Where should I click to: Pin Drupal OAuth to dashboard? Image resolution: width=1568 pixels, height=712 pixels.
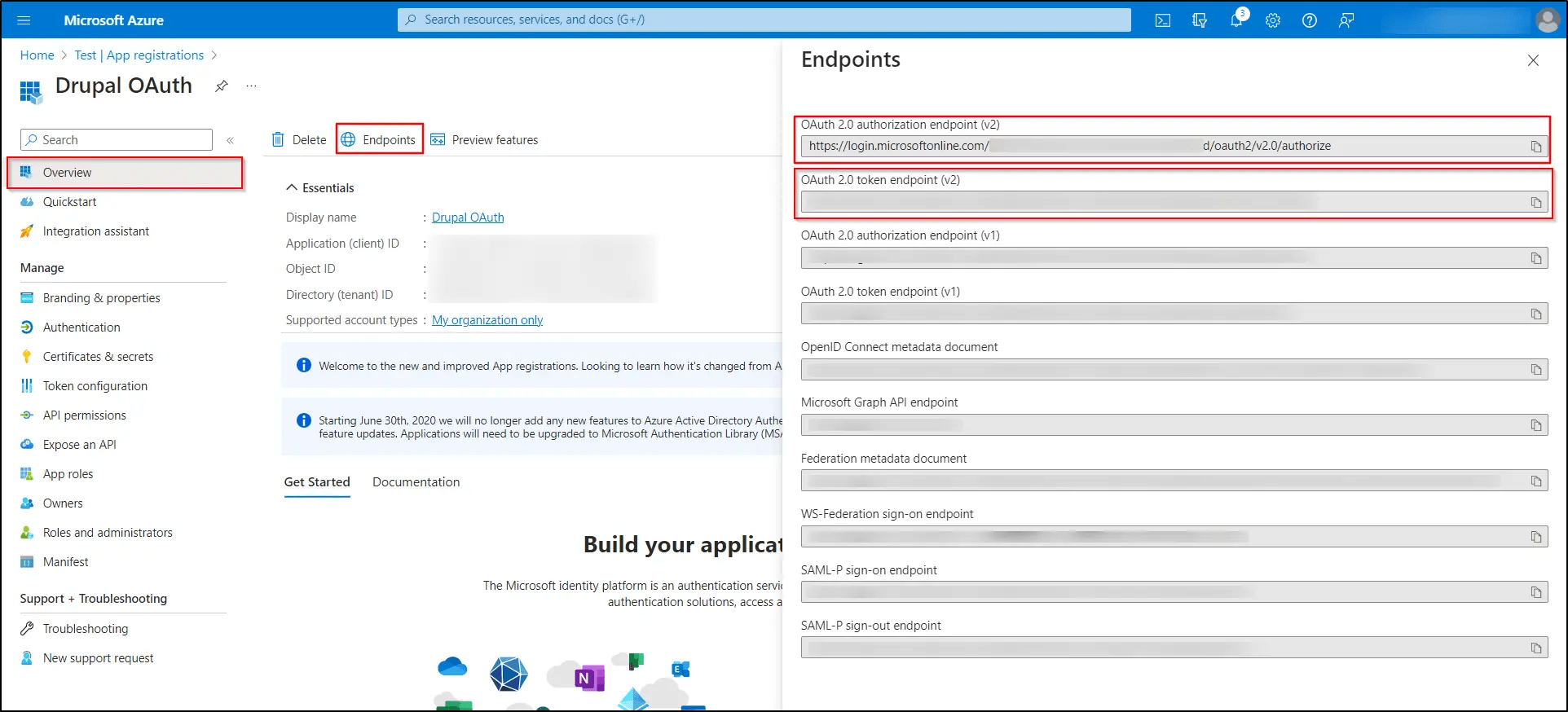222,86
